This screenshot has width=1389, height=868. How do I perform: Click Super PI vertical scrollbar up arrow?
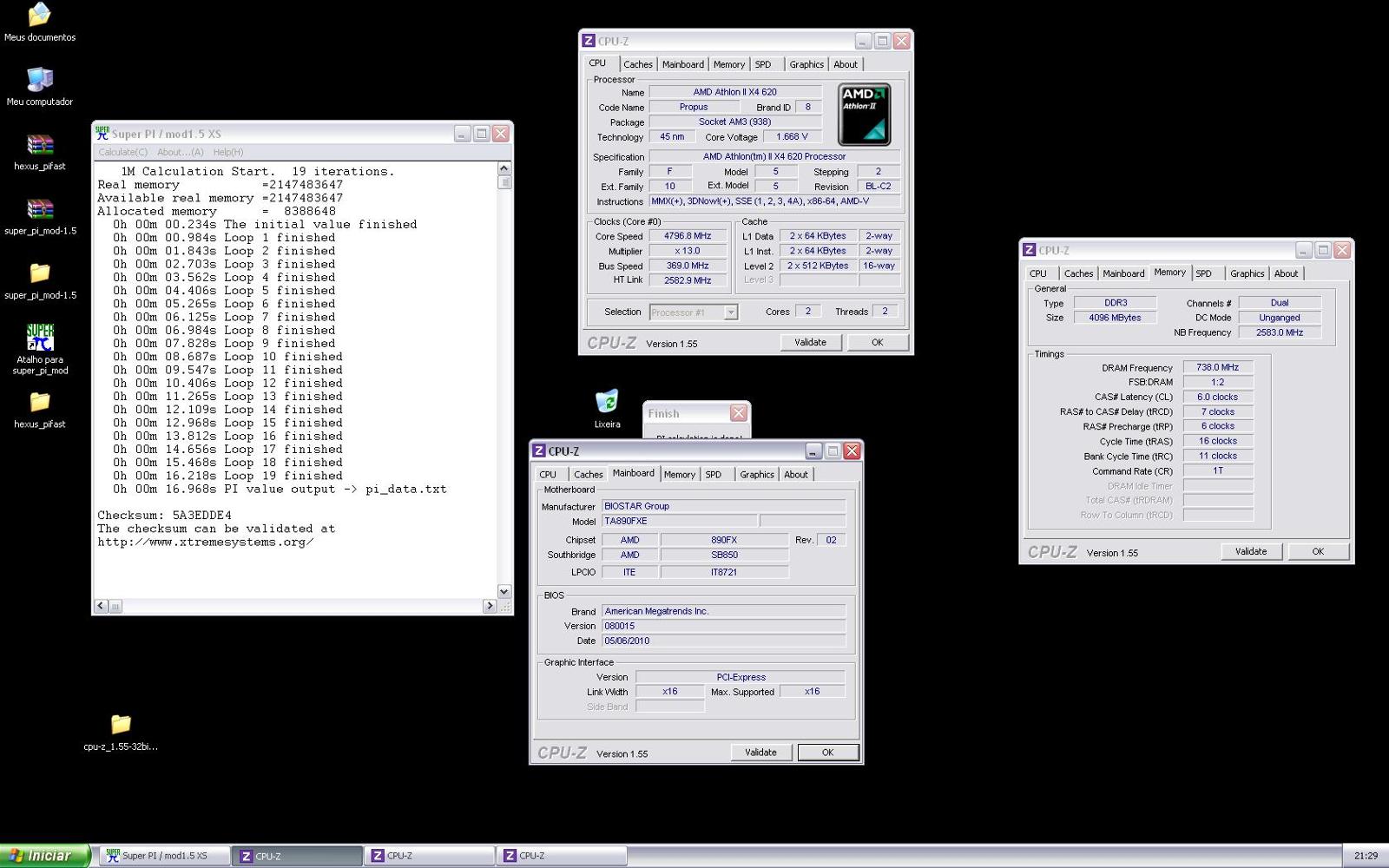[504, 168]
